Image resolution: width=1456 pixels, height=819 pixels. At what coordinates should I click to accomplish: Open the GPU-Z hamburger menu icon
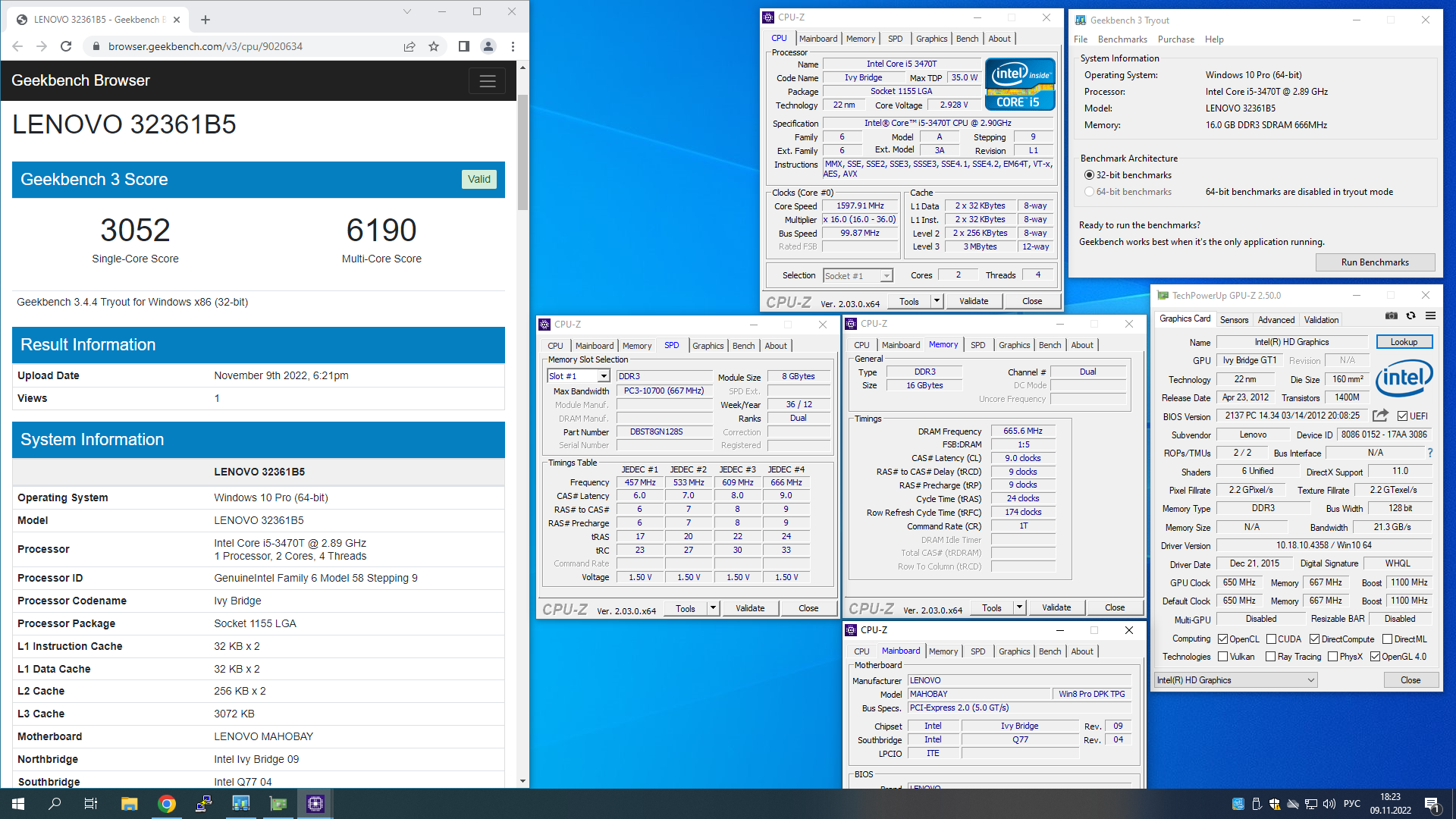click(1430, 316)
